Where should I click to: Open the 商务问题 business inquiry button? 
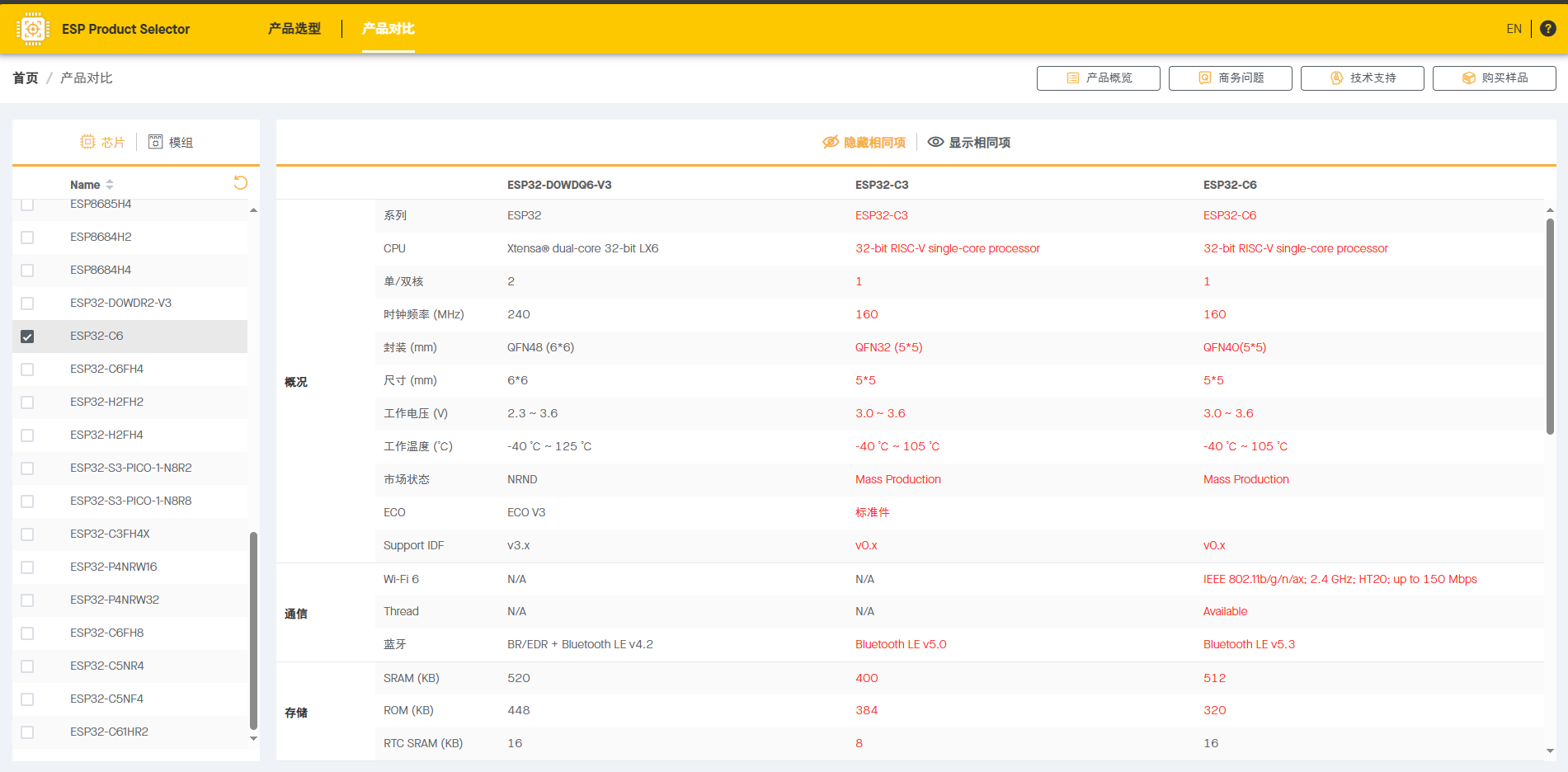pos(1230,78)
